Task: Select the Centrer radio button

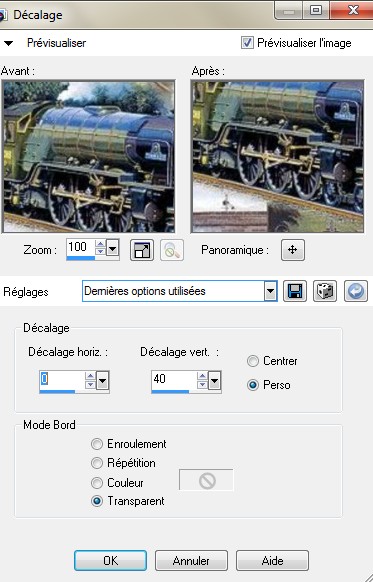Action: point(253,361)
